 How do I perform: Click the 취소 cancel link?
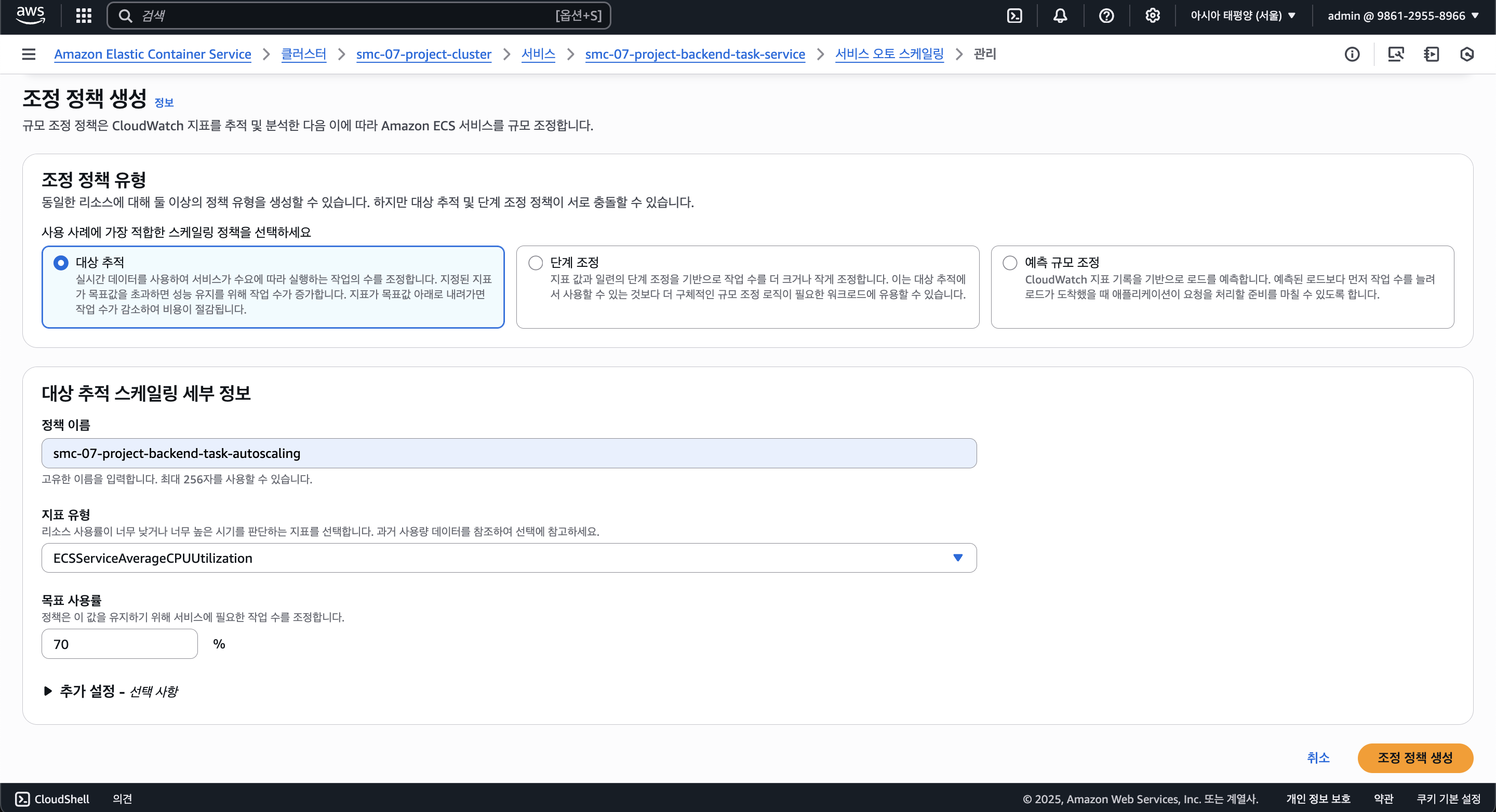(x=1318, y=757)
